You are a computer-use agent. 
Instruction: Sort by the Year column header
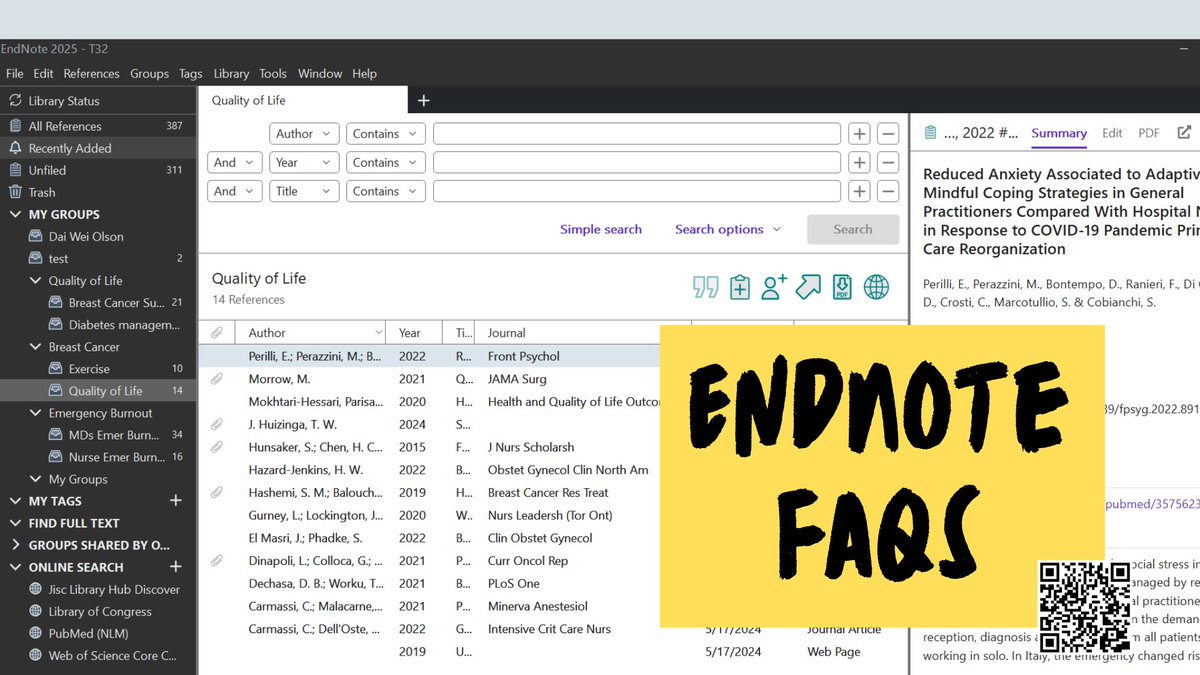[x=417, y=333]
